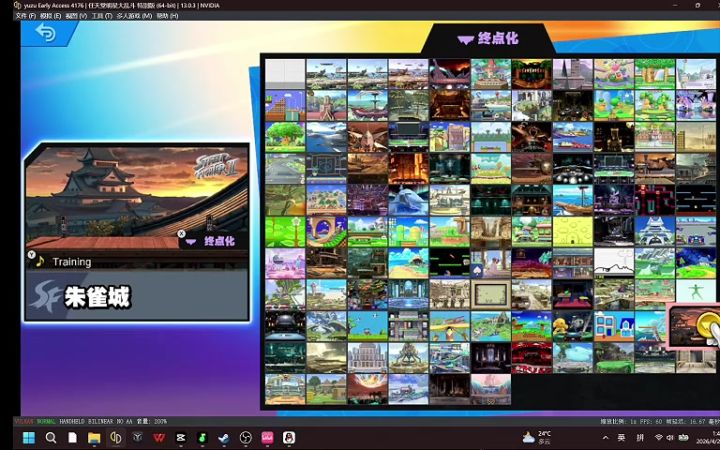720x450 pixels.
Task: Toggle the VULKAN graphics API status
Action: click(x=24, y=421)
